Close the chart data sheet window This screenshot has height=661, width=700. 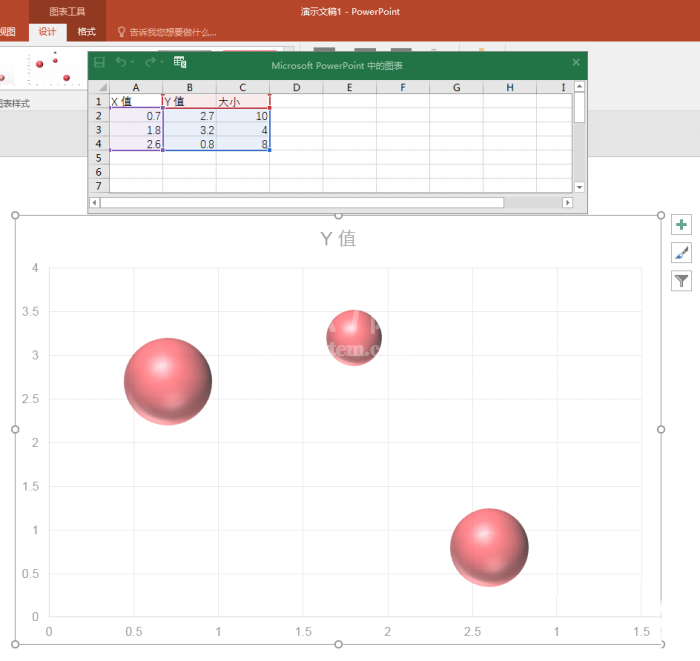(576, 62)
